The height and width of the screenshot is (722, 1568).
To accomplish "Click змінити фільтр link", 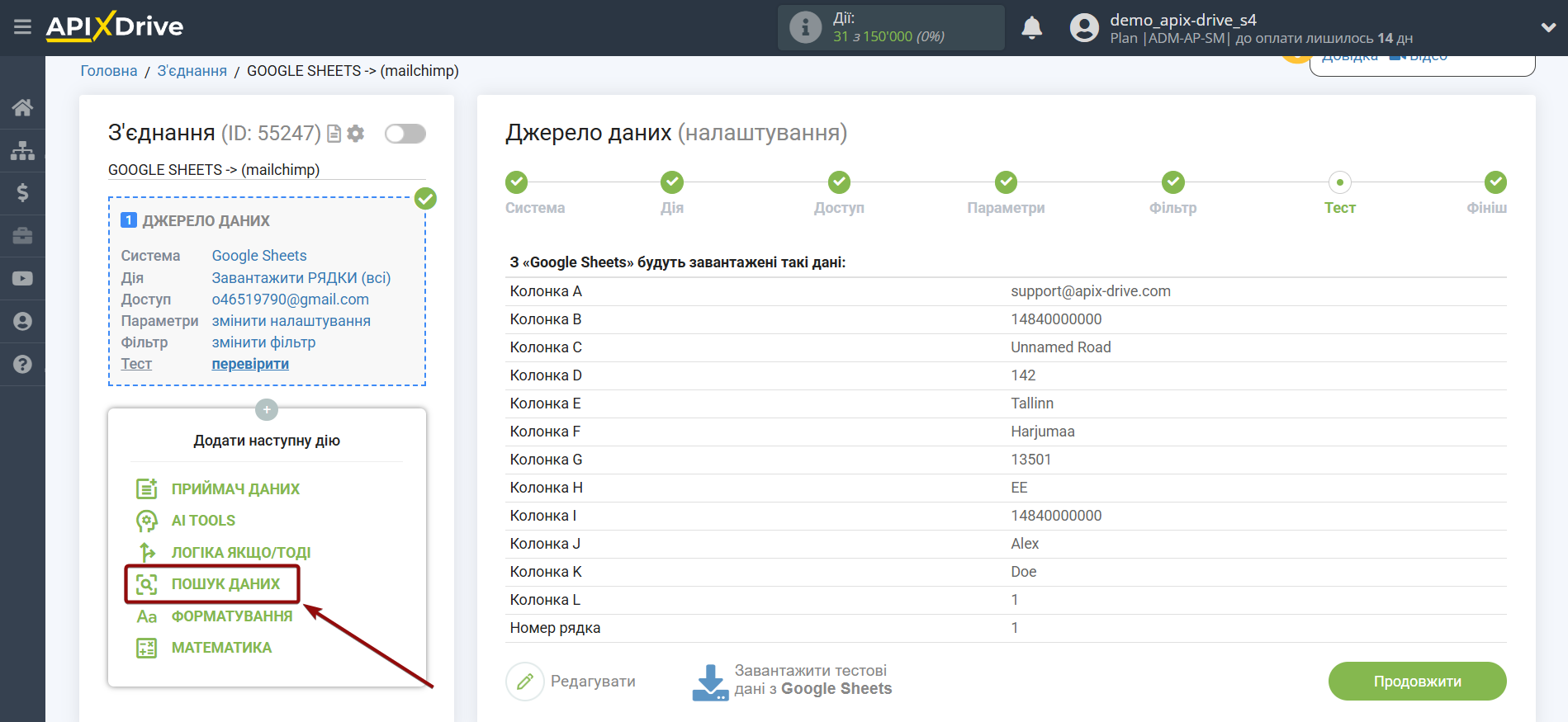I will 264,342.
